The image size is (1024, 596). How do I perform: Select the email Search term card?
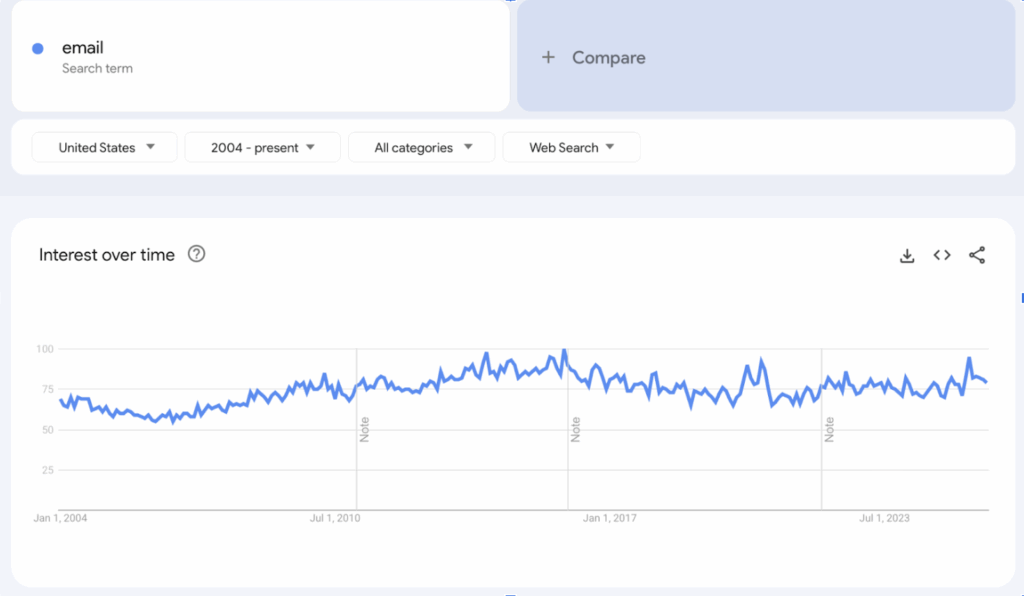(x=259, y=55)
